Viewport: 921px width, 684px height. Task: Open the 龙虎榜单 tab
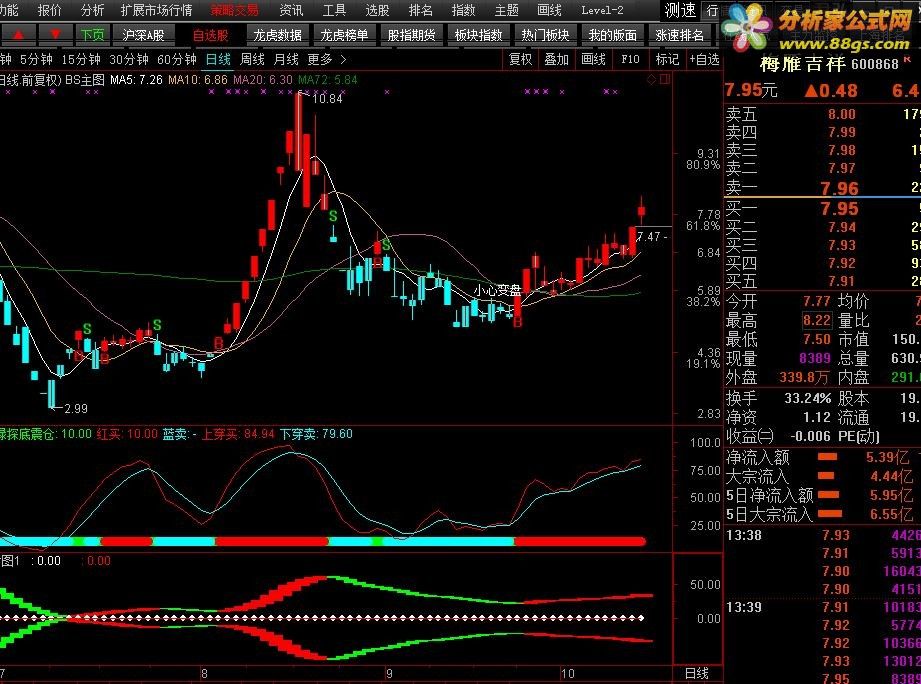point(344,35)
